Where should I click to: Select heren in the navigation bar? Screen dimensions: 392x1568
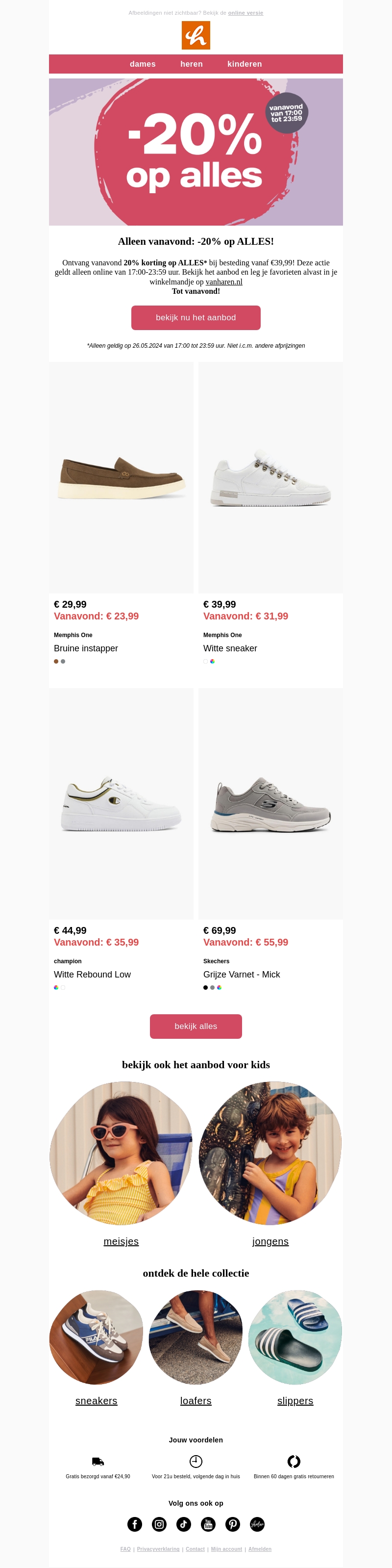click(x=192, y=64)
